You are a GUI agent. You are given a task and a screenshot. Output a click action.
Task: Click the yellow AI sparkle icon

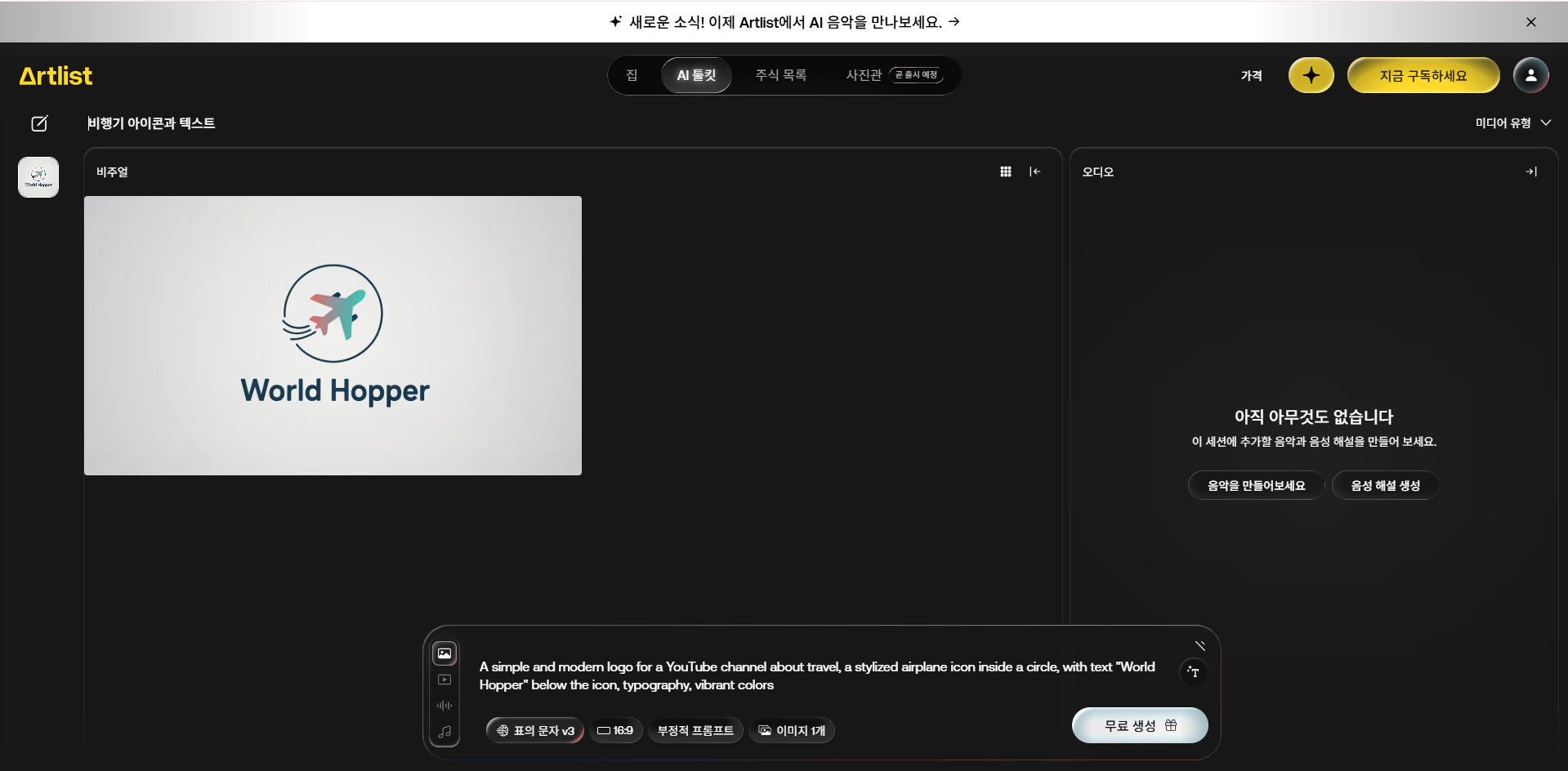[1311, 75]
